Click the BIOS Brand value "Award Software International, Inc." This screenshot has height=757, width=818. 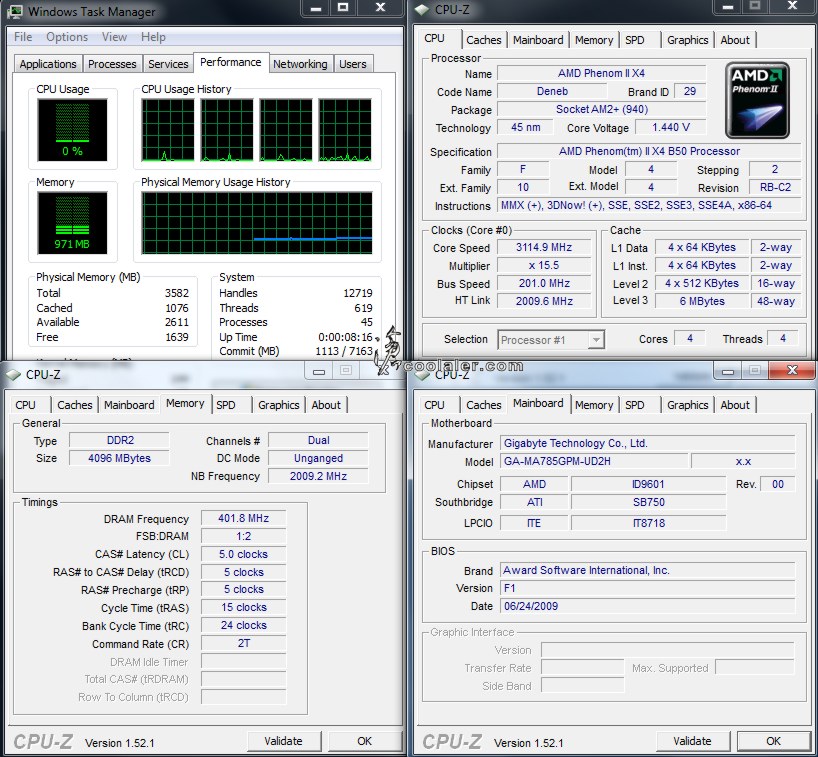647,571
